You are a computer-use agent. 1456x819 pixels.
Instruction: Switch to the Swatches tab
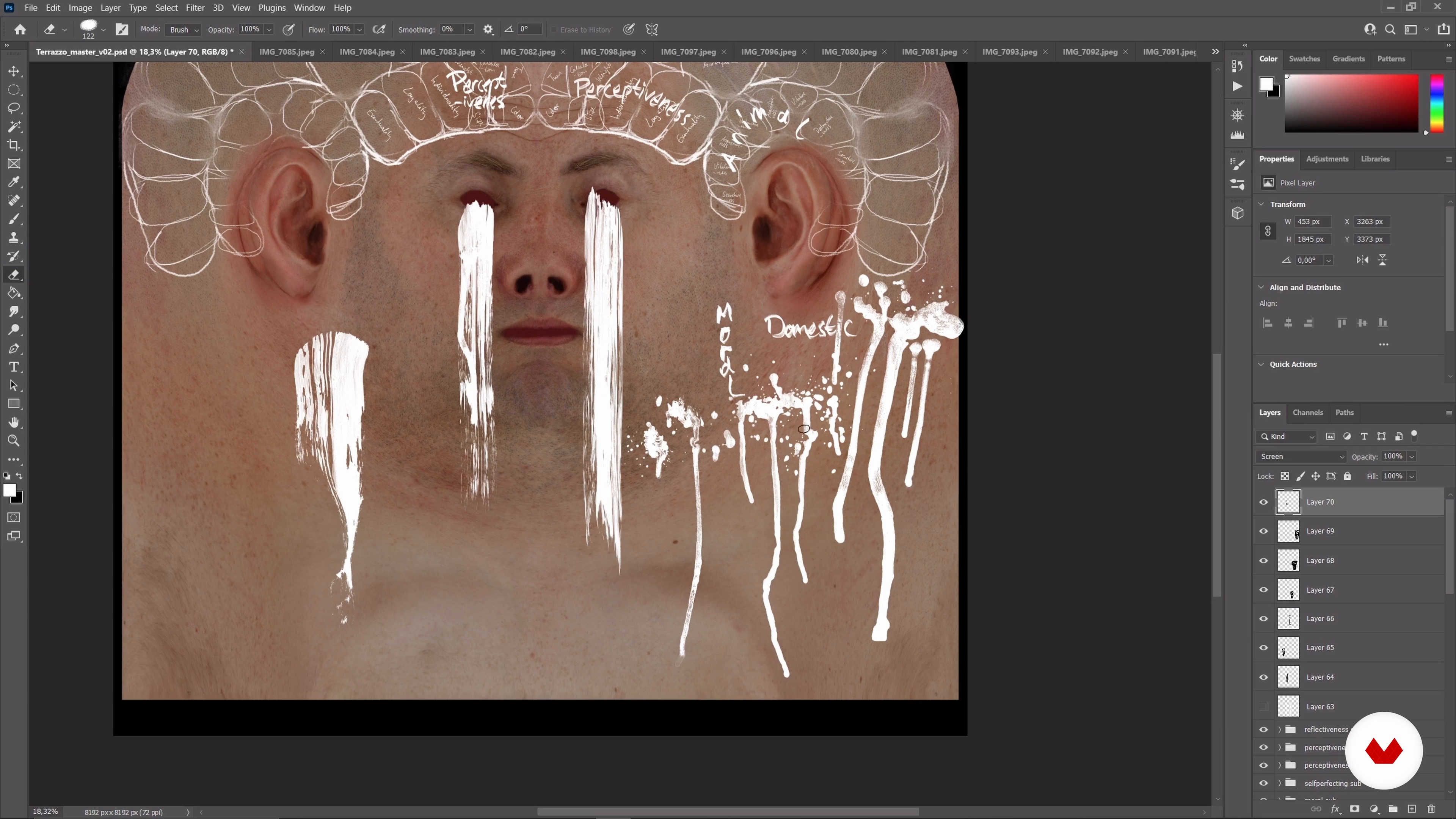click(x=1304, y=59)
